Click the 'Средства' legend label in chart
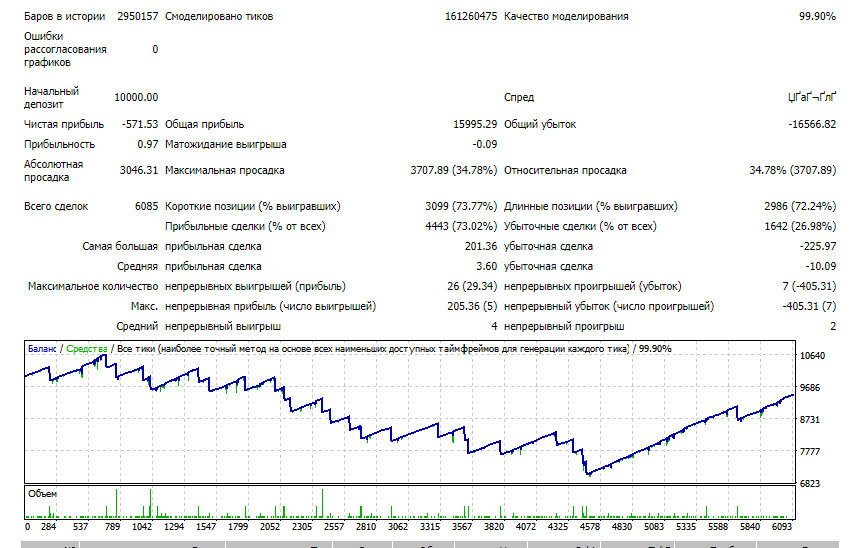857x548 pixels. 87,349
